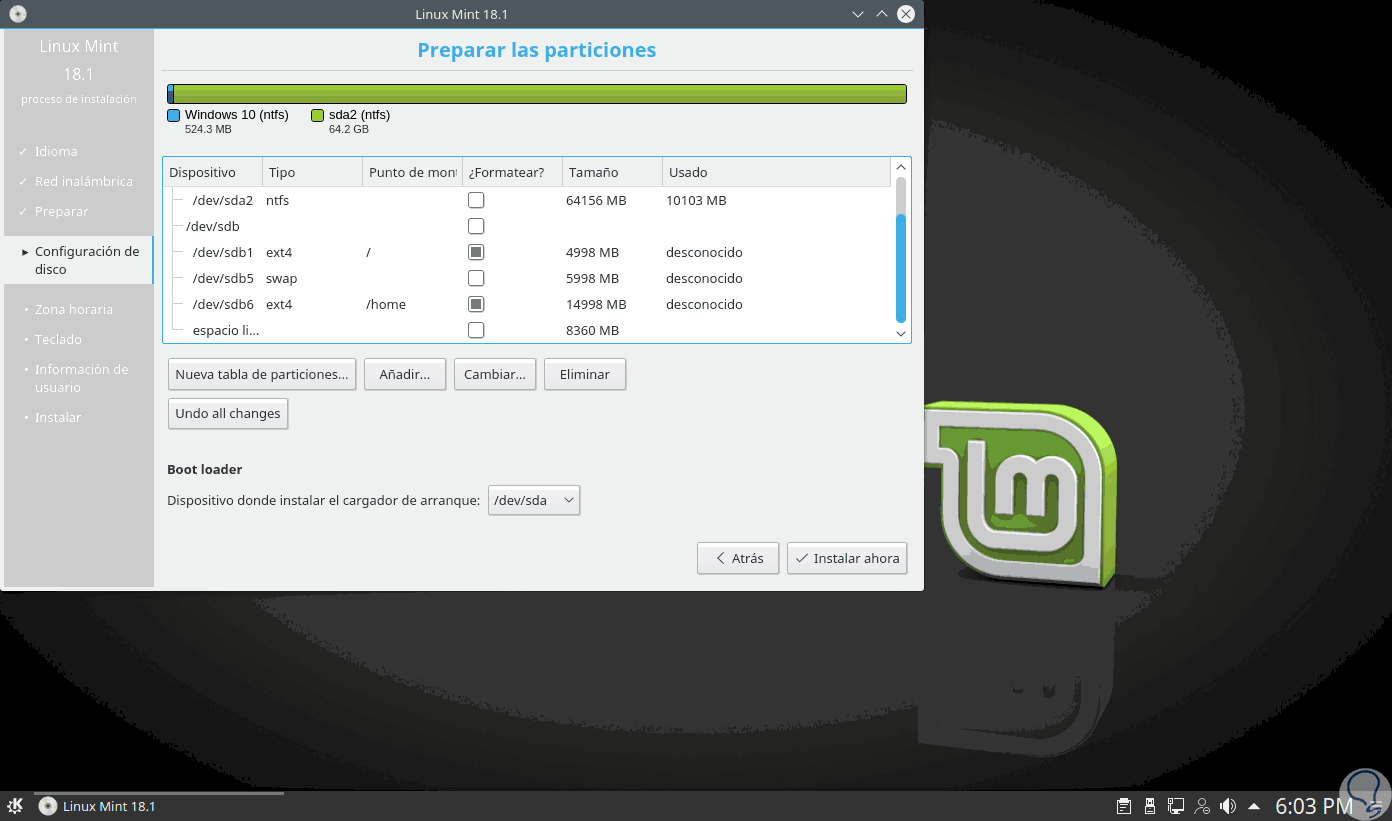Click the 'ntfs' type cell for /dev/sda2
This screenshot has height=821, width=1392.
pyautogui.click(x=277, y=200)
